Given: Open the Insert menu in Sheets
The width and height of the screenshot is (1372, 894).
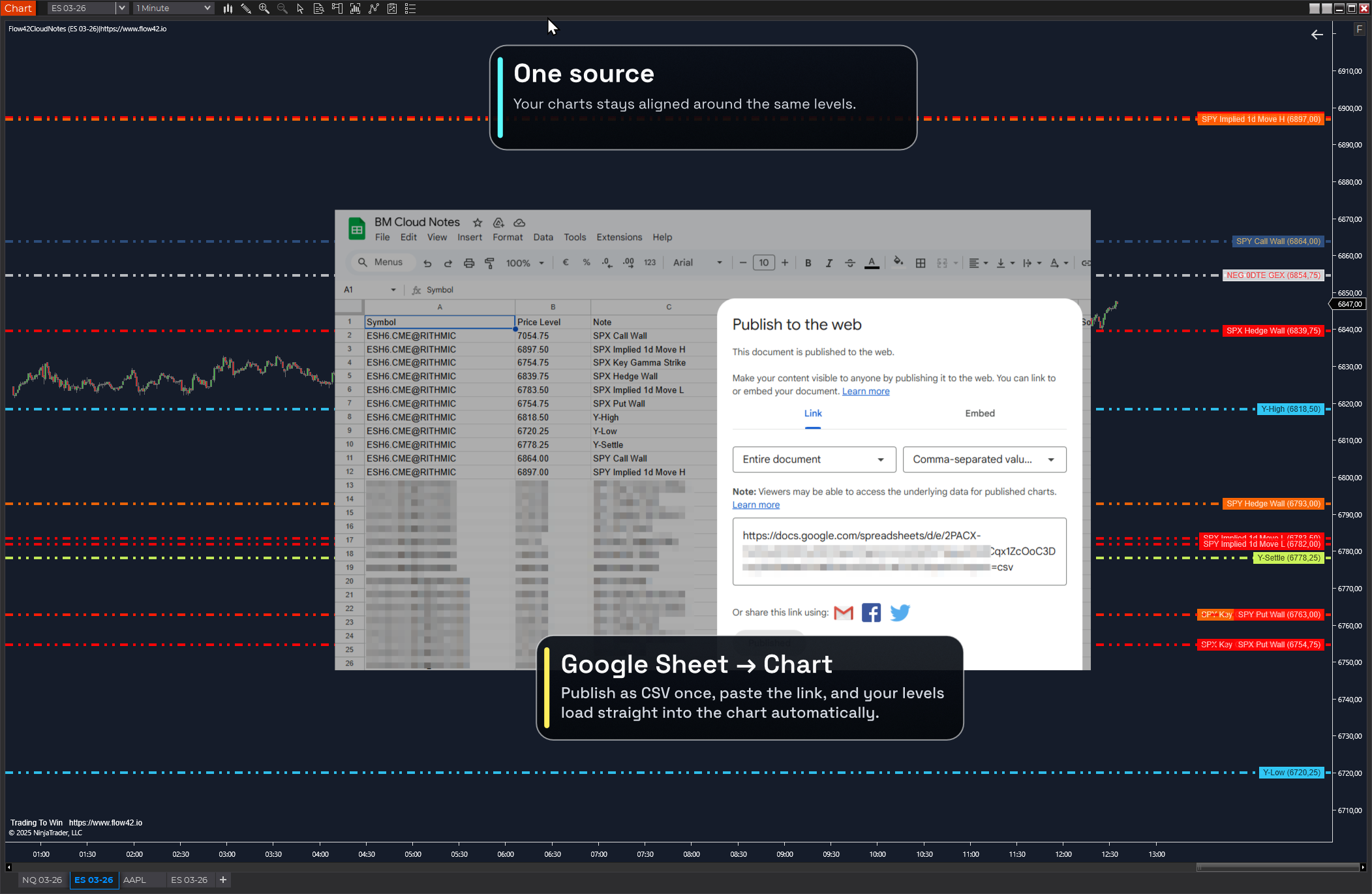Looking at the screenshot, I should (470, 238).
